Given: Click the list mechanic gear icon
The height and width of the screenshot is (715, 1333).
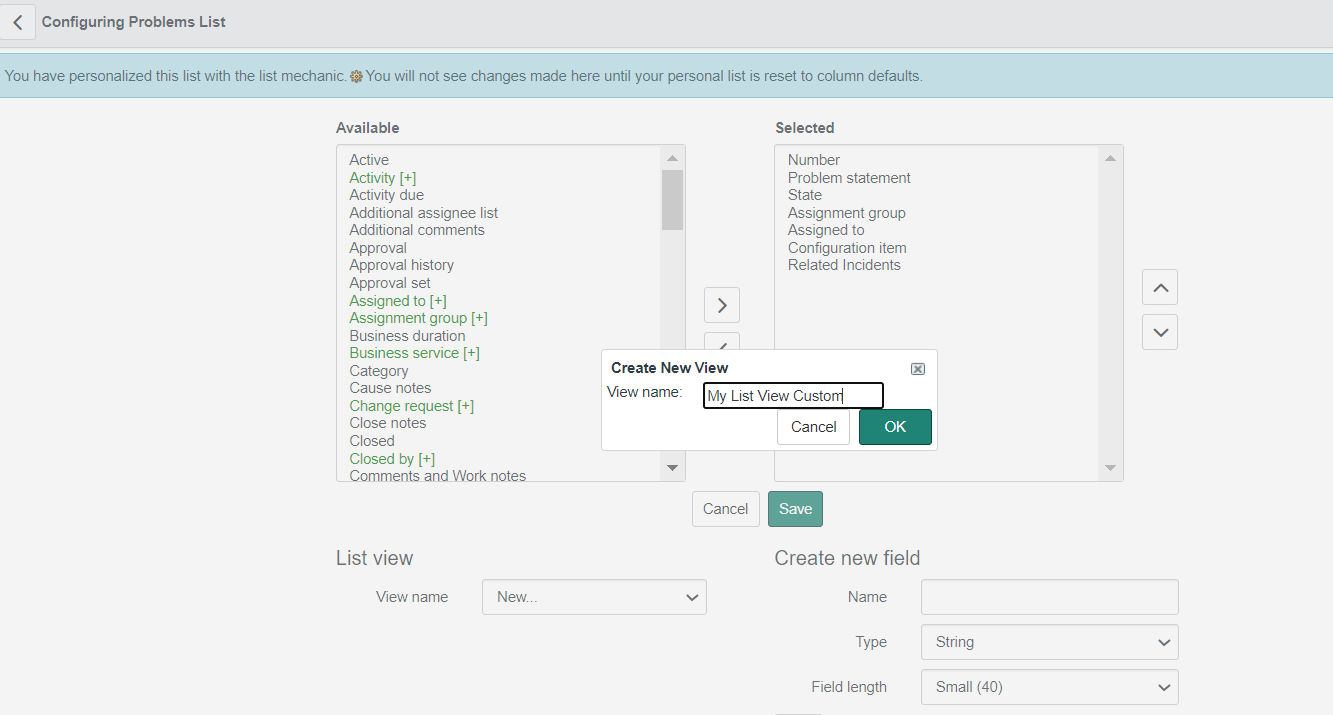Looking at the screenshot, I should coord(356,75).
